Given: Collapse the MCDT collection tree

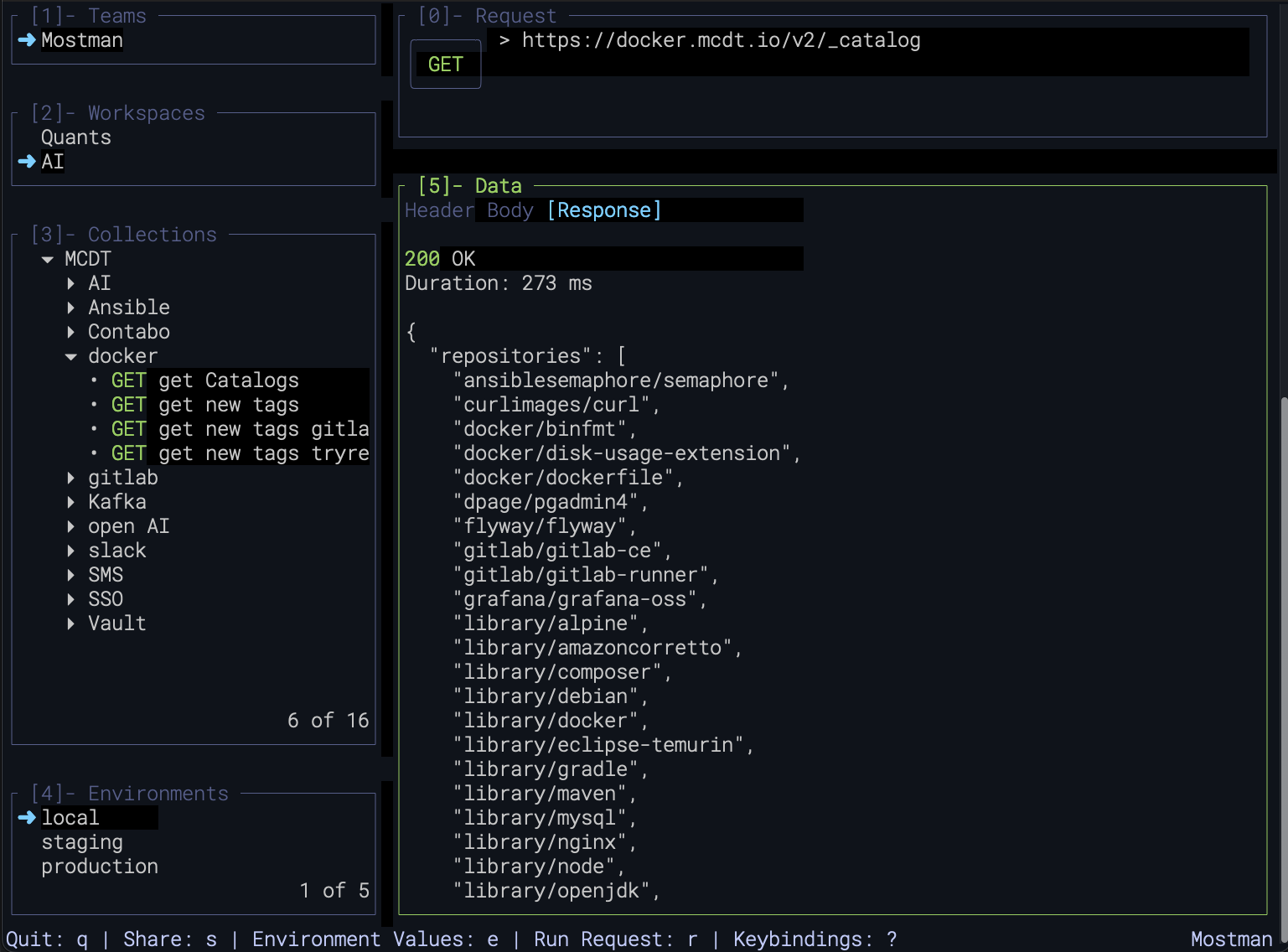Looking at the screenshot, I should coord(47,259).
